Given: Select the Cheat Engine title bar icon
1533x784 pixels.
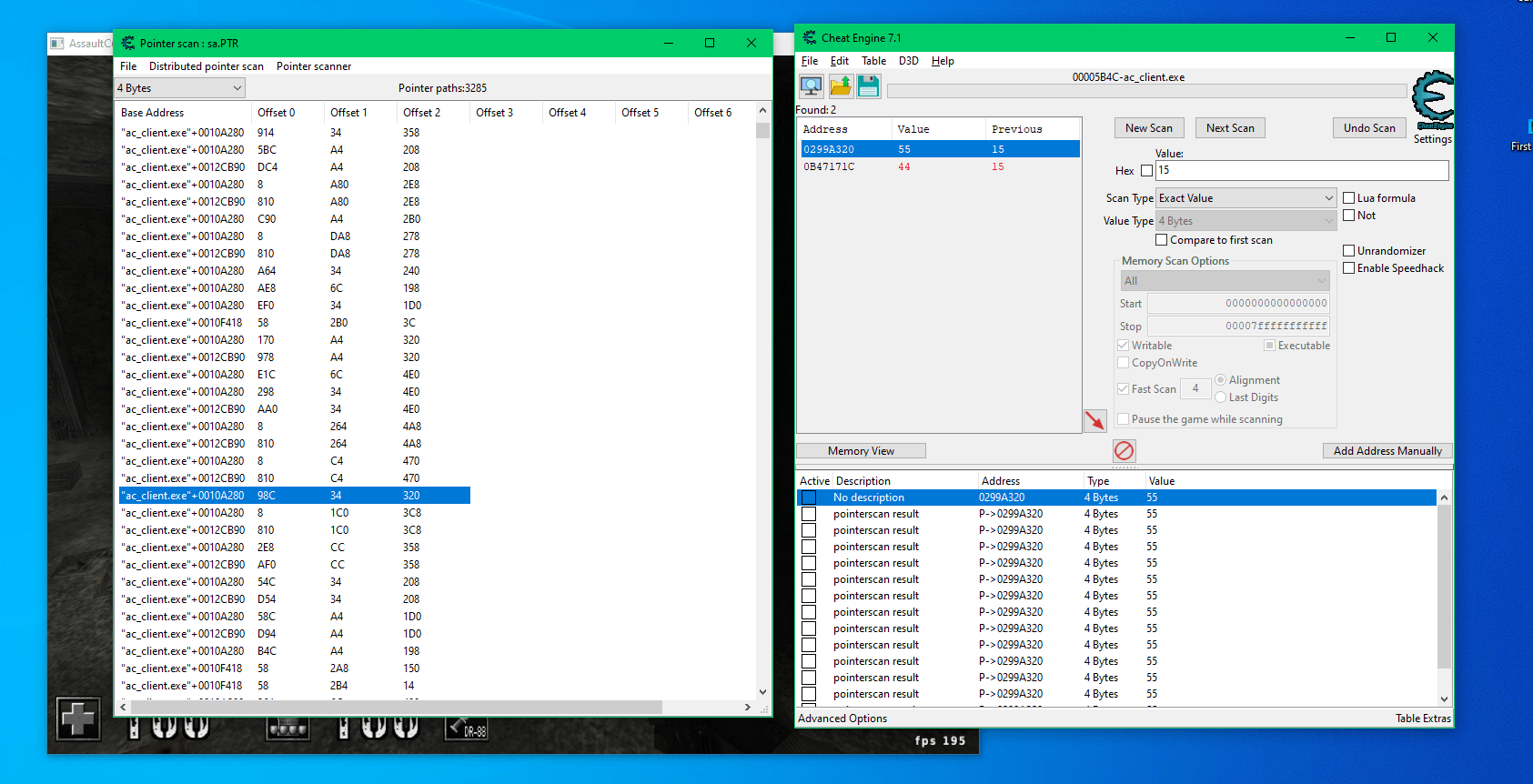Looking at the screenshot, I should pyautogui.click(x=810, y=37).
